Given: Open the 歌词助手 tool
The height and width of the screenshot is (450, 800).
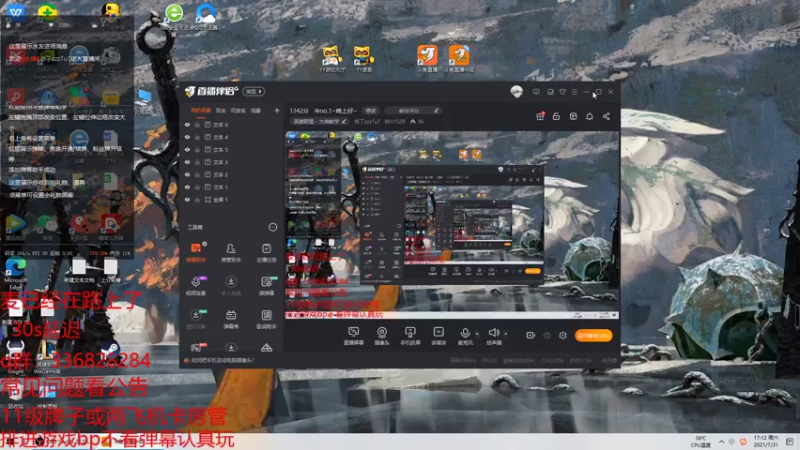Looking at the screenshot, I should (266, 319).
